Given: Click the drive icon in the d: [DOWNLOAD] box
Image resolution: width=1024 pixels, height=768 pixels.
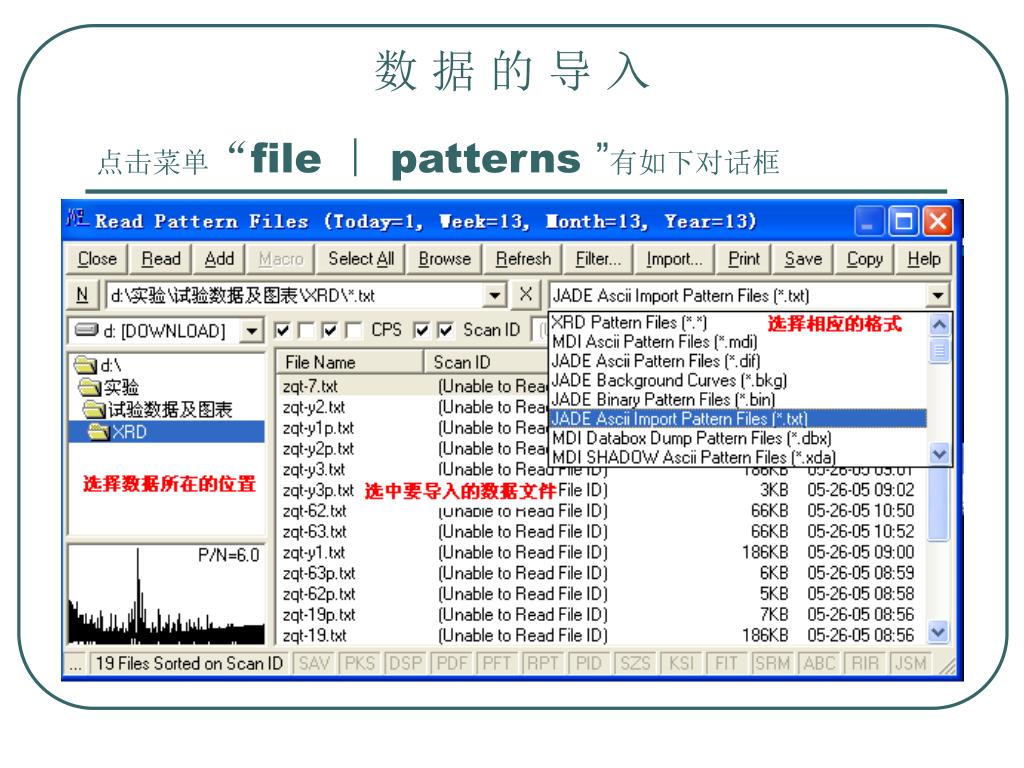Looking at the screenshot, I should (87, 330).
